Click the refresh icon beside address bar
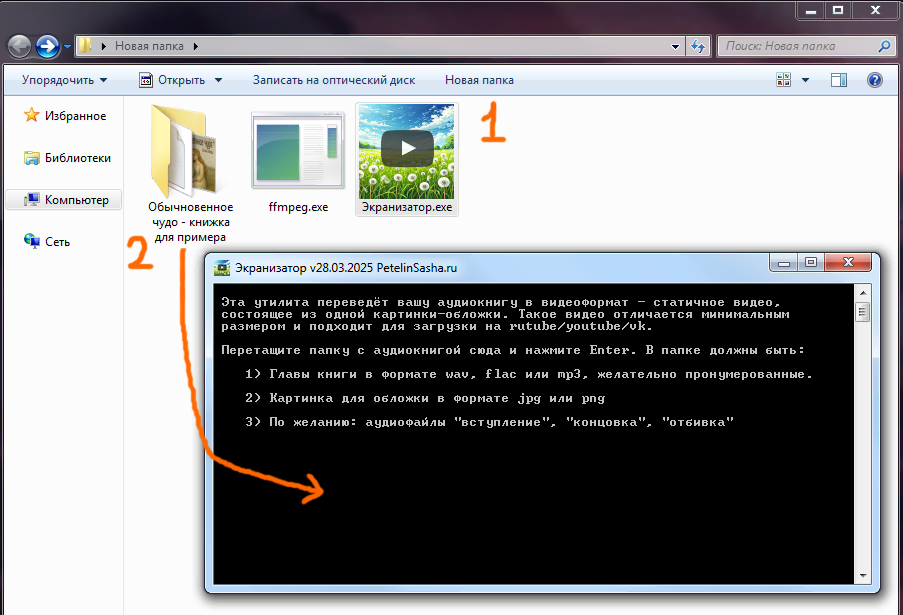The height and width of the screenshot is (615, 903). (697, 46)
